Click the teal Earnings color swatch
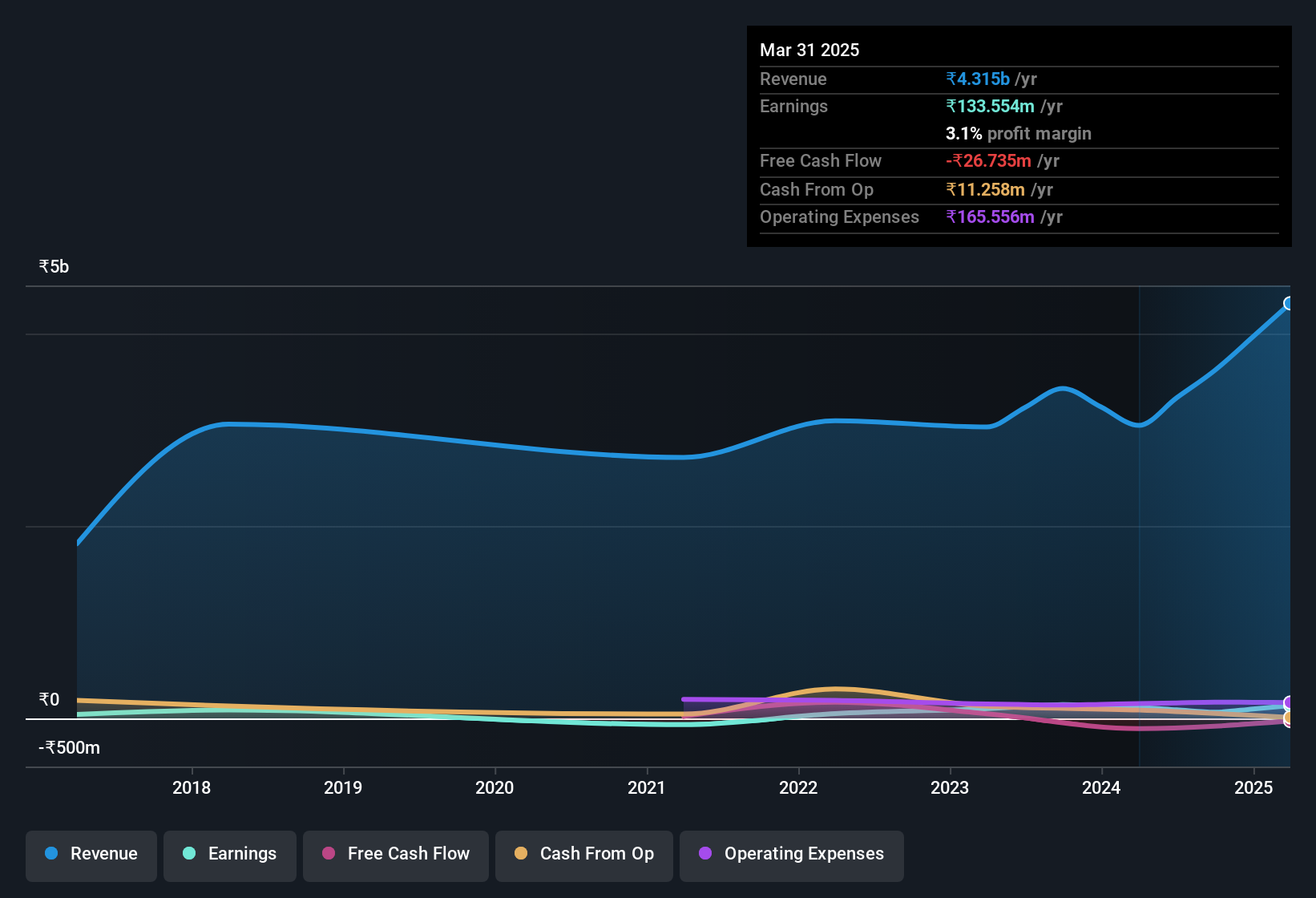1316x898 pixels. tap(189, 854)
